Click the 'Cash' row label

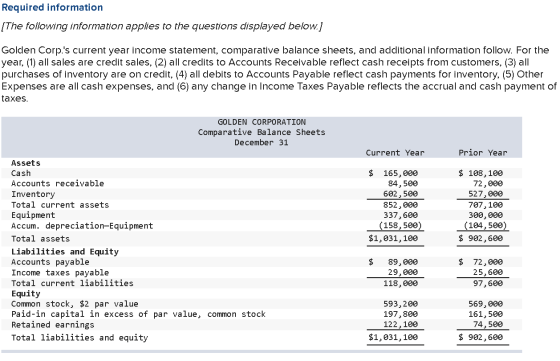click(x=21, y=173)
